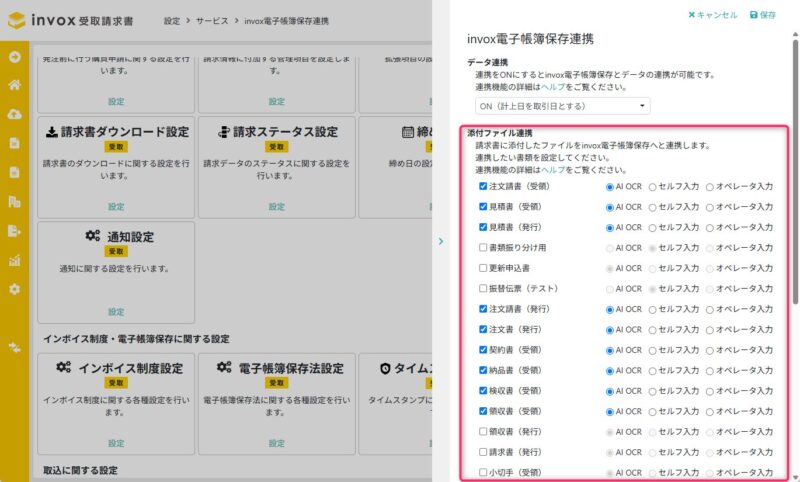Screen dimensions: 800x482
Task: Click the status icon beside 請求ステータス設定
Action: 223,132
